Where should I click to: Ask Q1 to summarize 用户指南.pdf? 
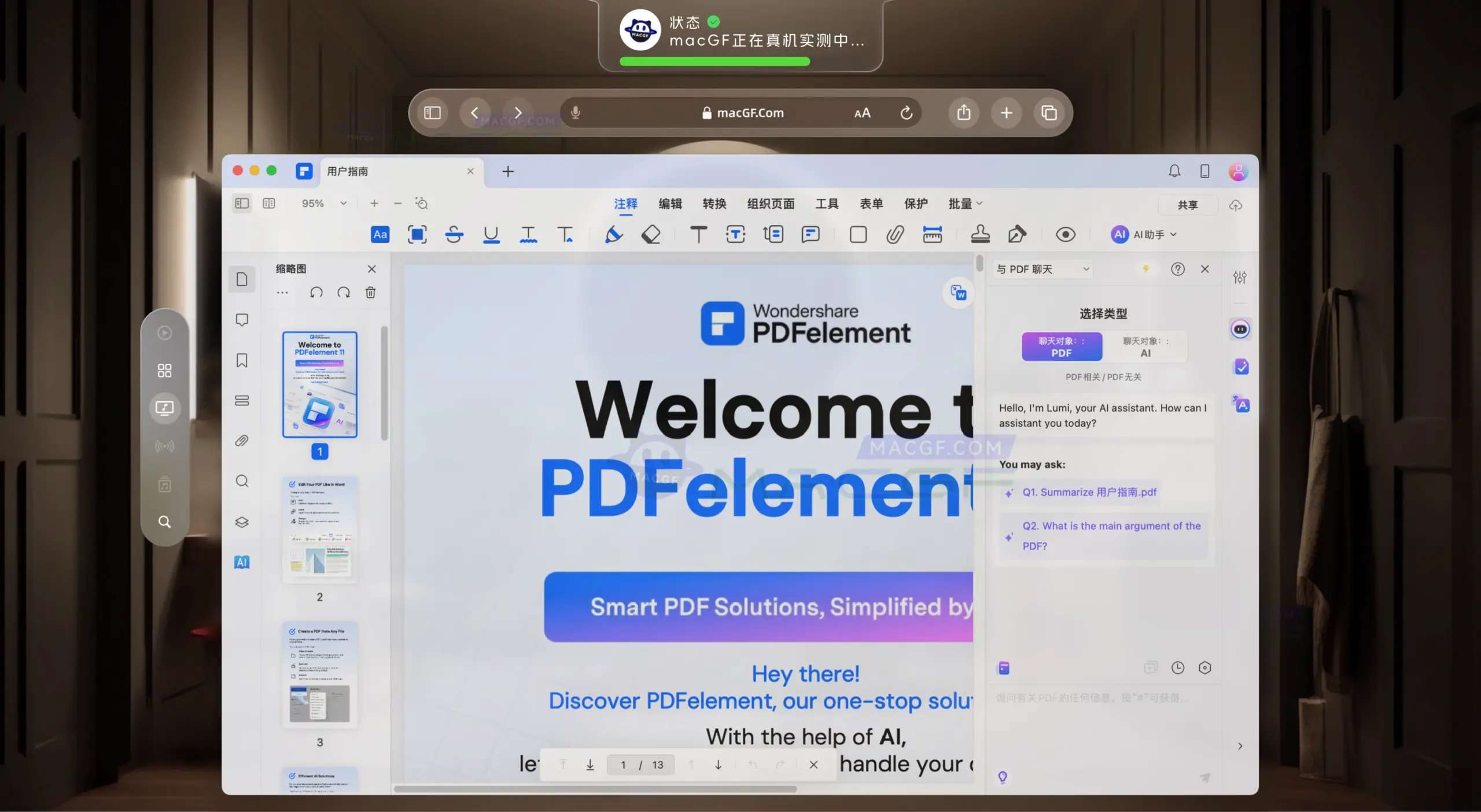[1087, 492]
